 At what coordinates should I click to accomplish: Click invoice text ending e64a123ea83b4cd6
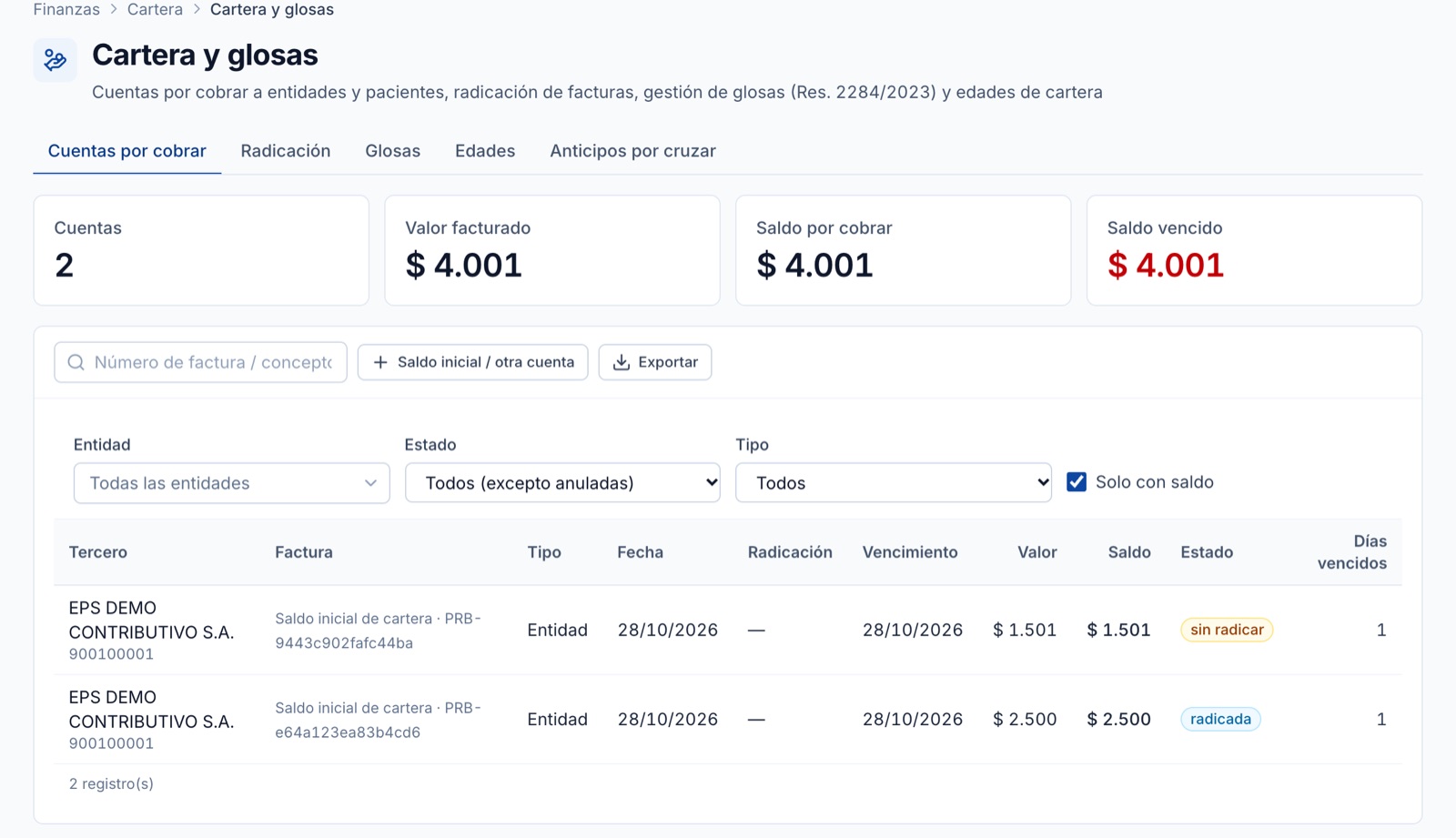click(x=379, y=720)
